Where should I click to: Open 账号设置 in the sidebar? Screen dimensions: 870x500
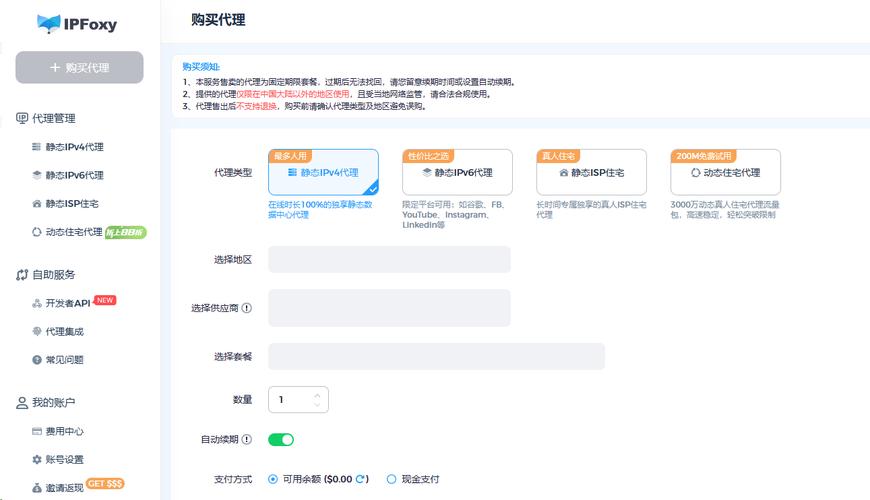tap(64, 459)
